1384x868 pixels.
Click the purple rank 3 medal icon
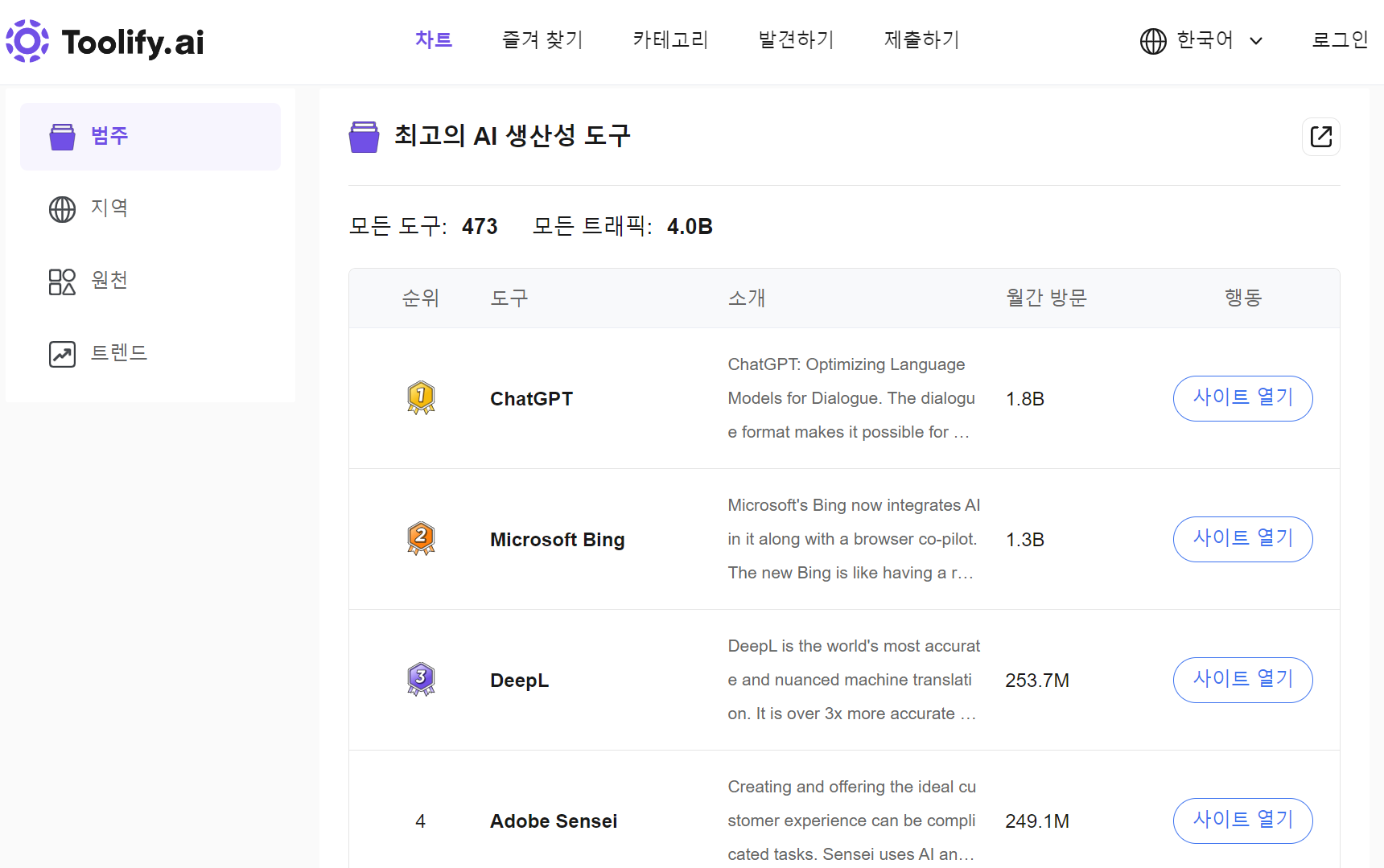click(x=421, y=680)
